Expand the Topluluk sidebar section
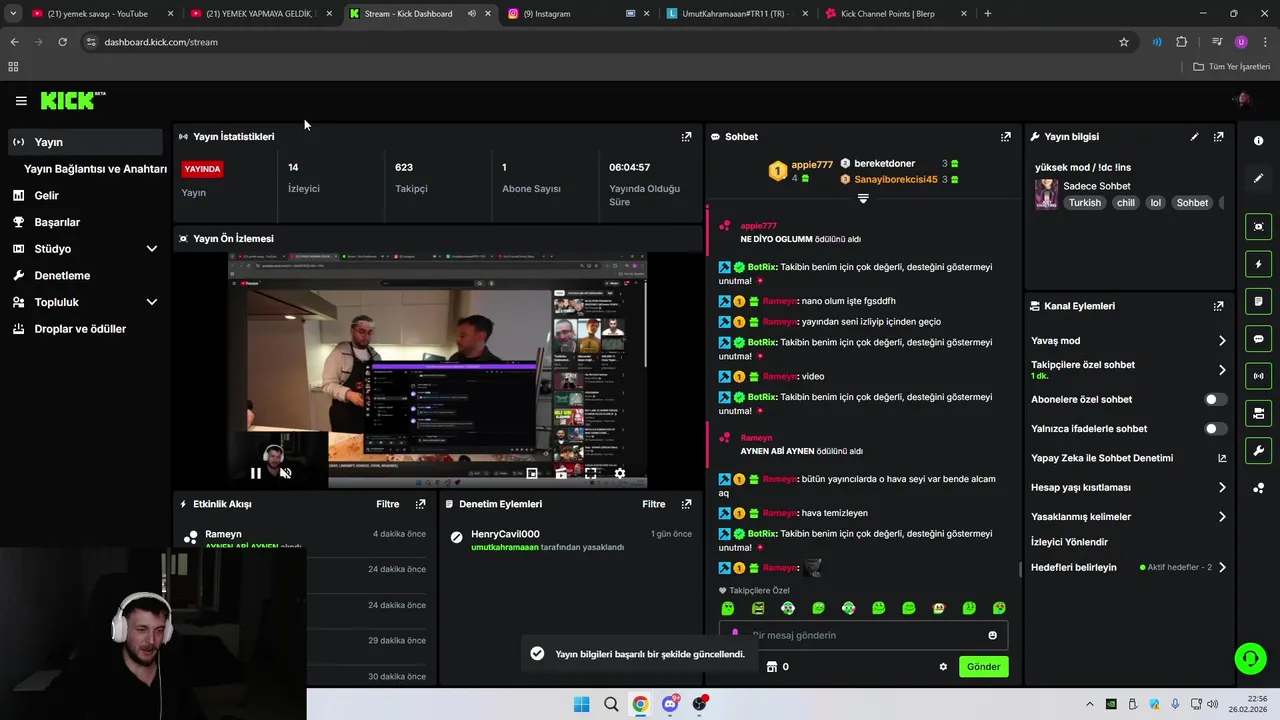Image resolution: width=1280 pixels, height=720 pixels. pos(151,302)
